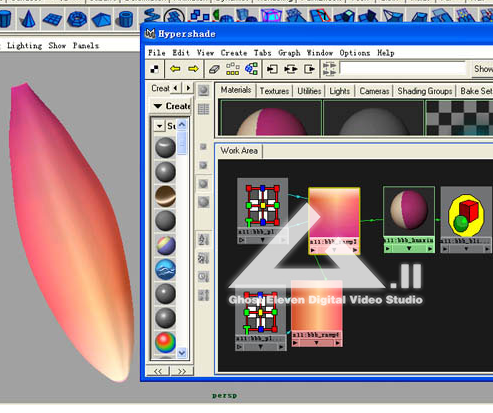Select the all:bbb_ramp4 ramp node

317,313
